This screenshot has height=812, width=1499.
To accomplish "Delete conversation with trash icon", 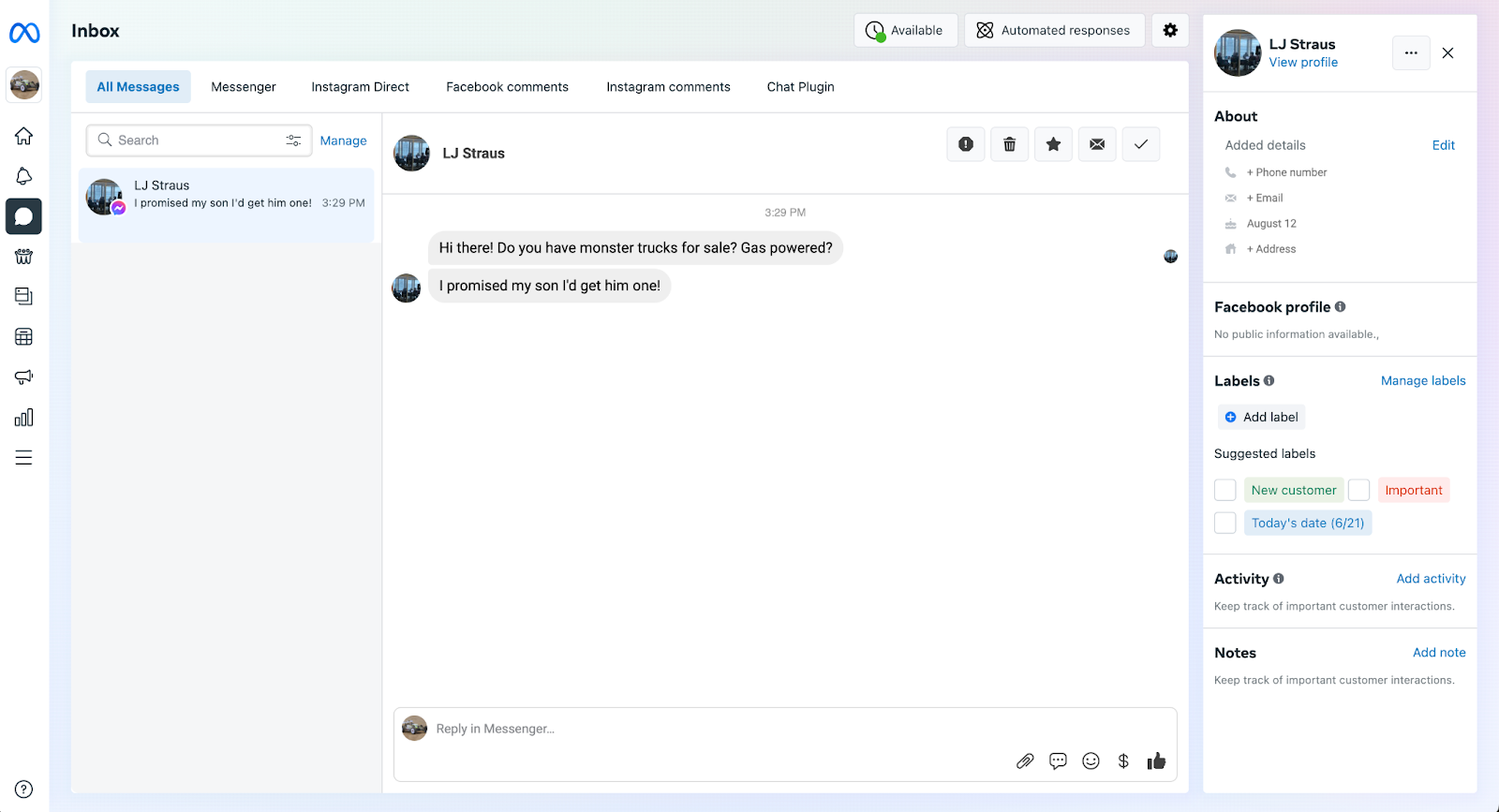I will pyautogui.click(x=1010, y=144).
